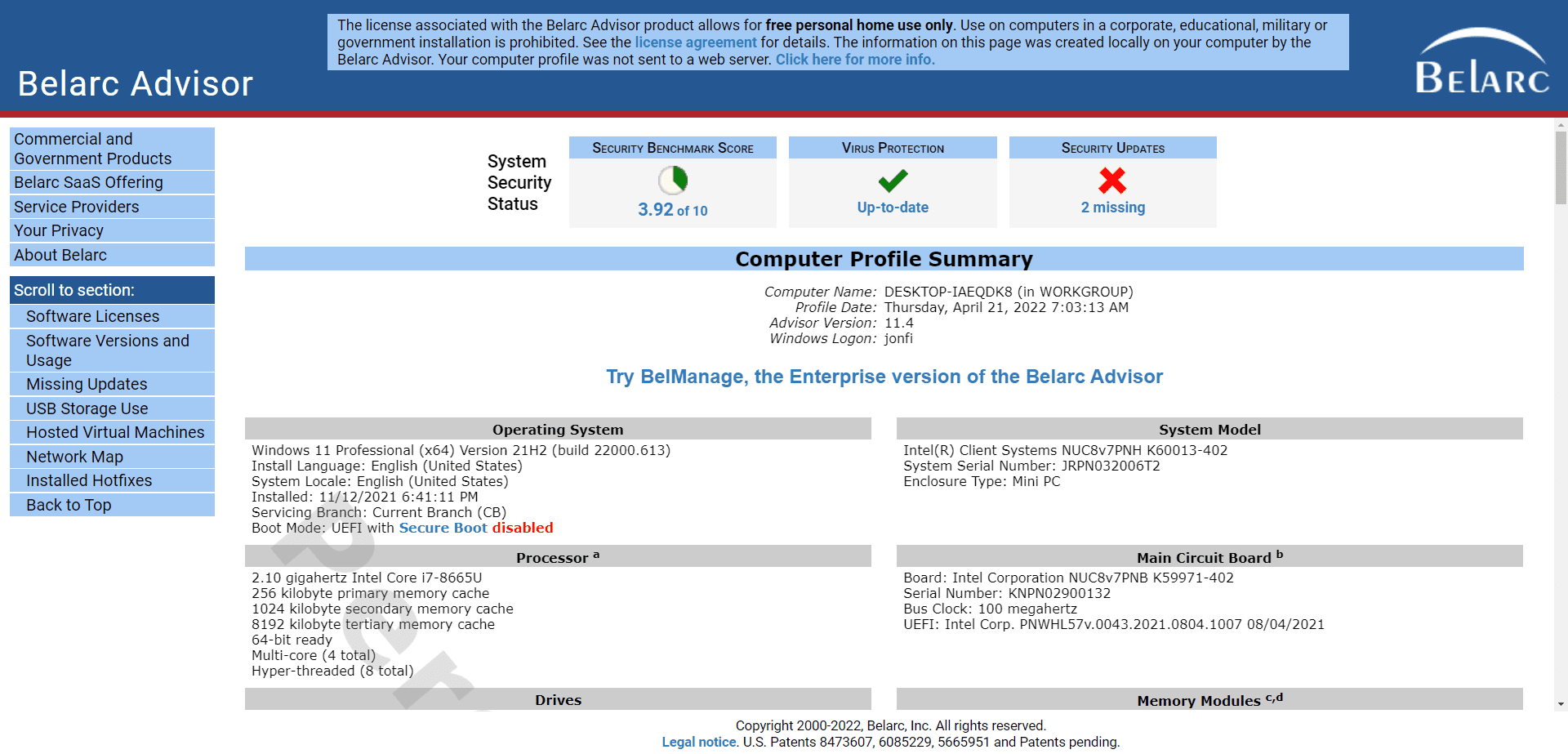Click the scrollbar up arrow
The width and height of the screenshot is (1568, 754).
(1561, 126)
